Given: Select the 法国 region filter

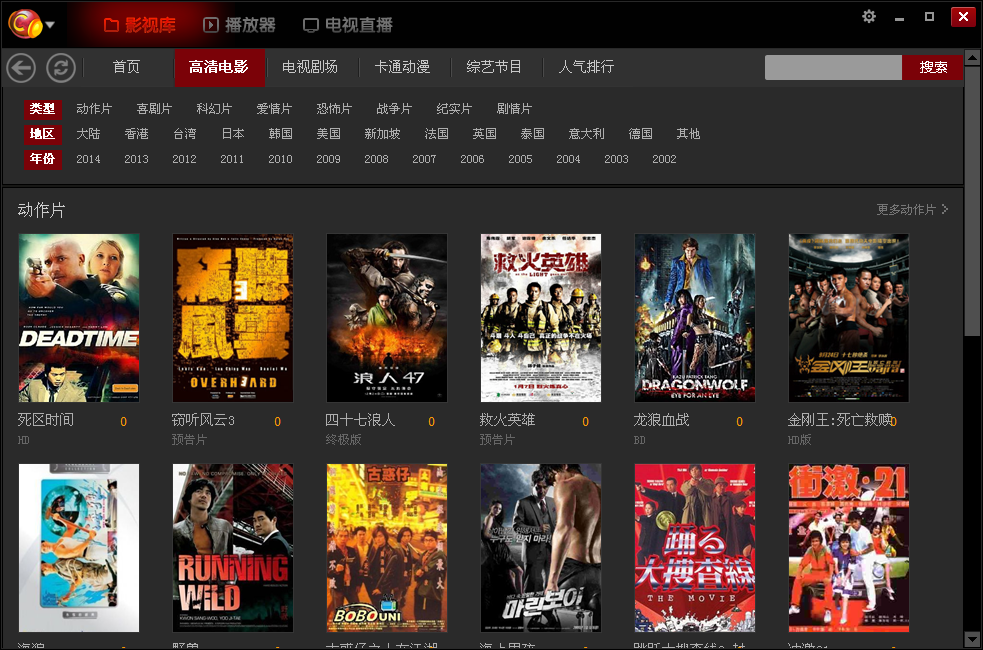Looking at the screenshot, I should tap(436, 134).
